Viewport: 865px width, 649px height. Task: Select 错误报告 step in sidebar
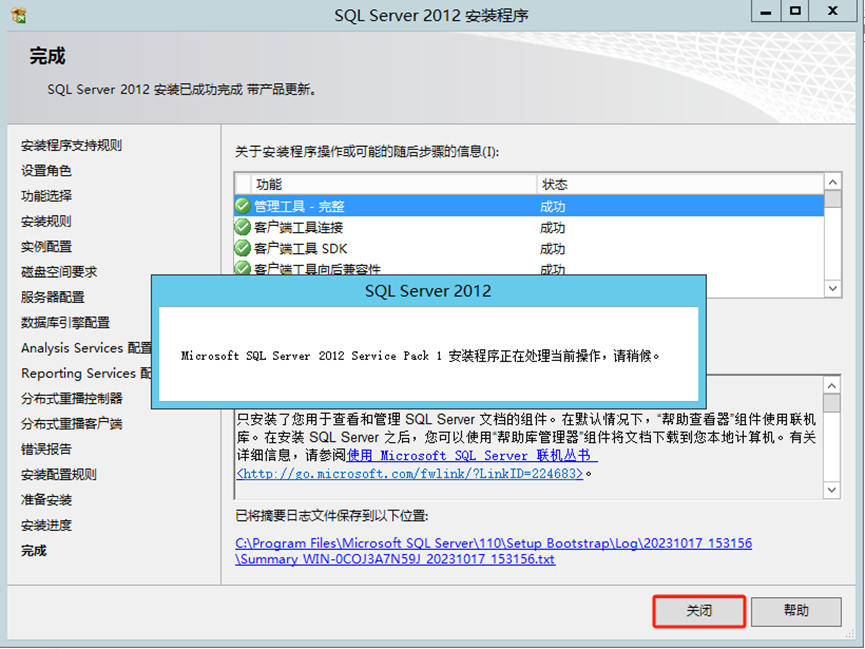[x=46, y=449]
